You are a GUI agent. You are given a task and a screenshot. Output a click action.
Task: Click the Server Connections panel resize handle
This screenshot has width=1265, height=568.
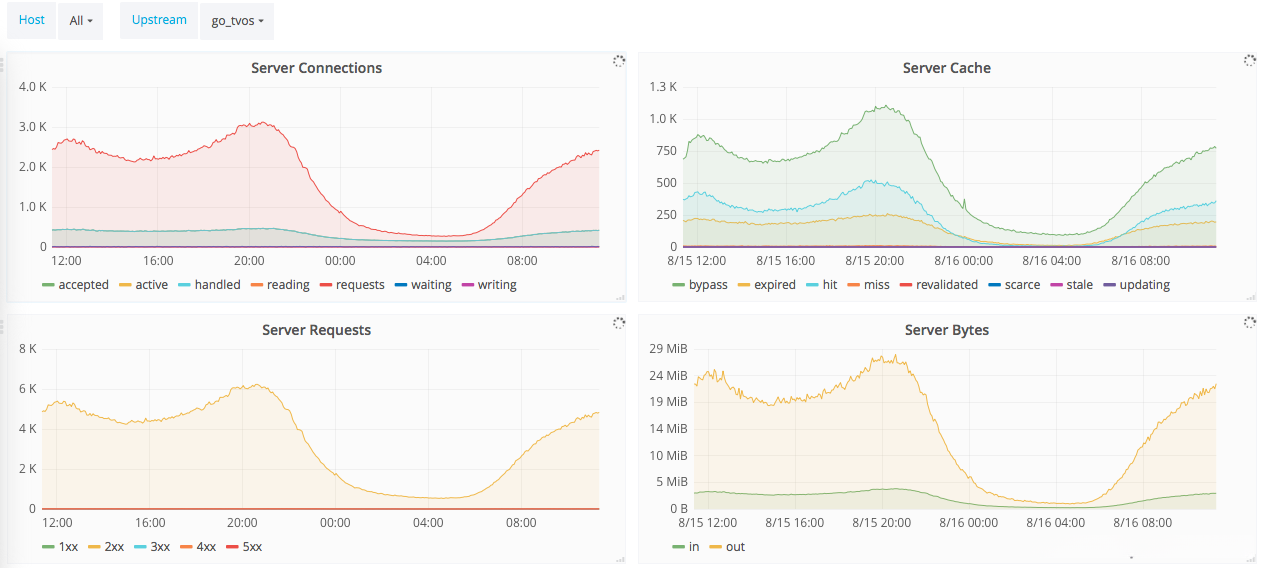[x=621, y=297]
